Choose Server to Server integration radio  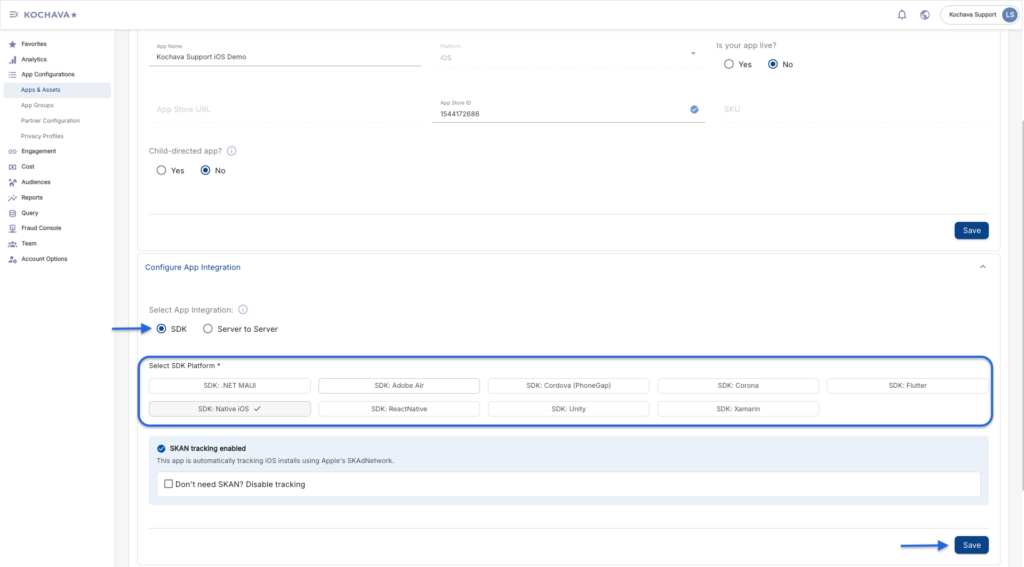(208, 329)
